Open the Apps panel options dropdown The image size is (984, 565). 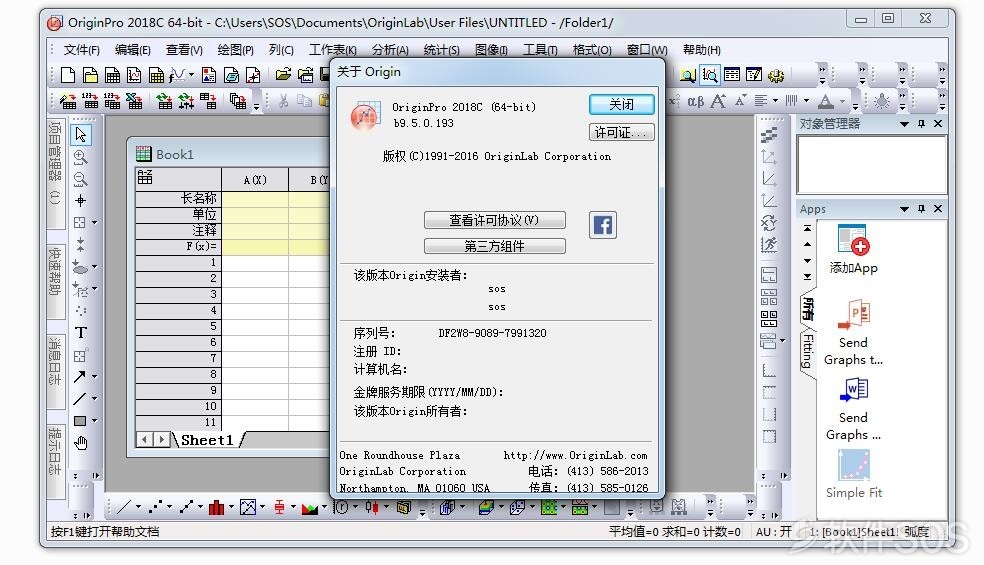(x=904, y=209)
